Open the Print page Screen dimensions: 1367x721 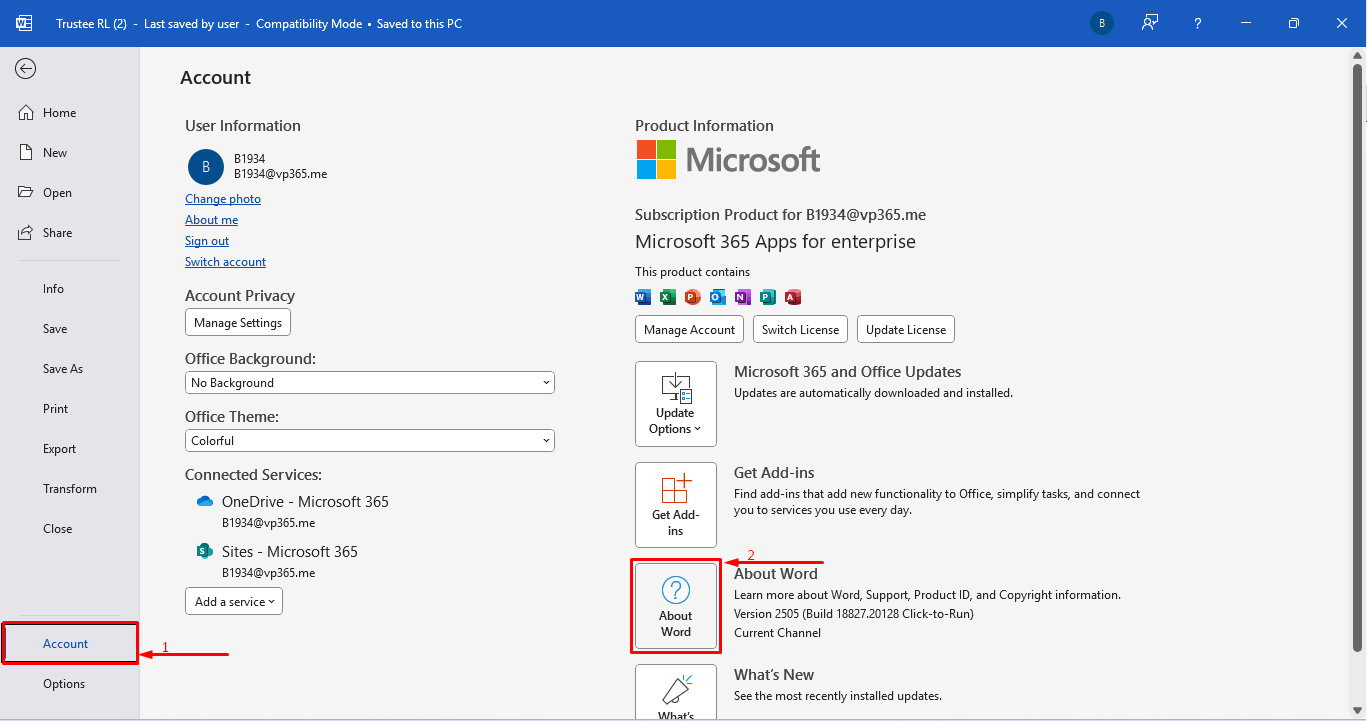click(x=70, y=409)
